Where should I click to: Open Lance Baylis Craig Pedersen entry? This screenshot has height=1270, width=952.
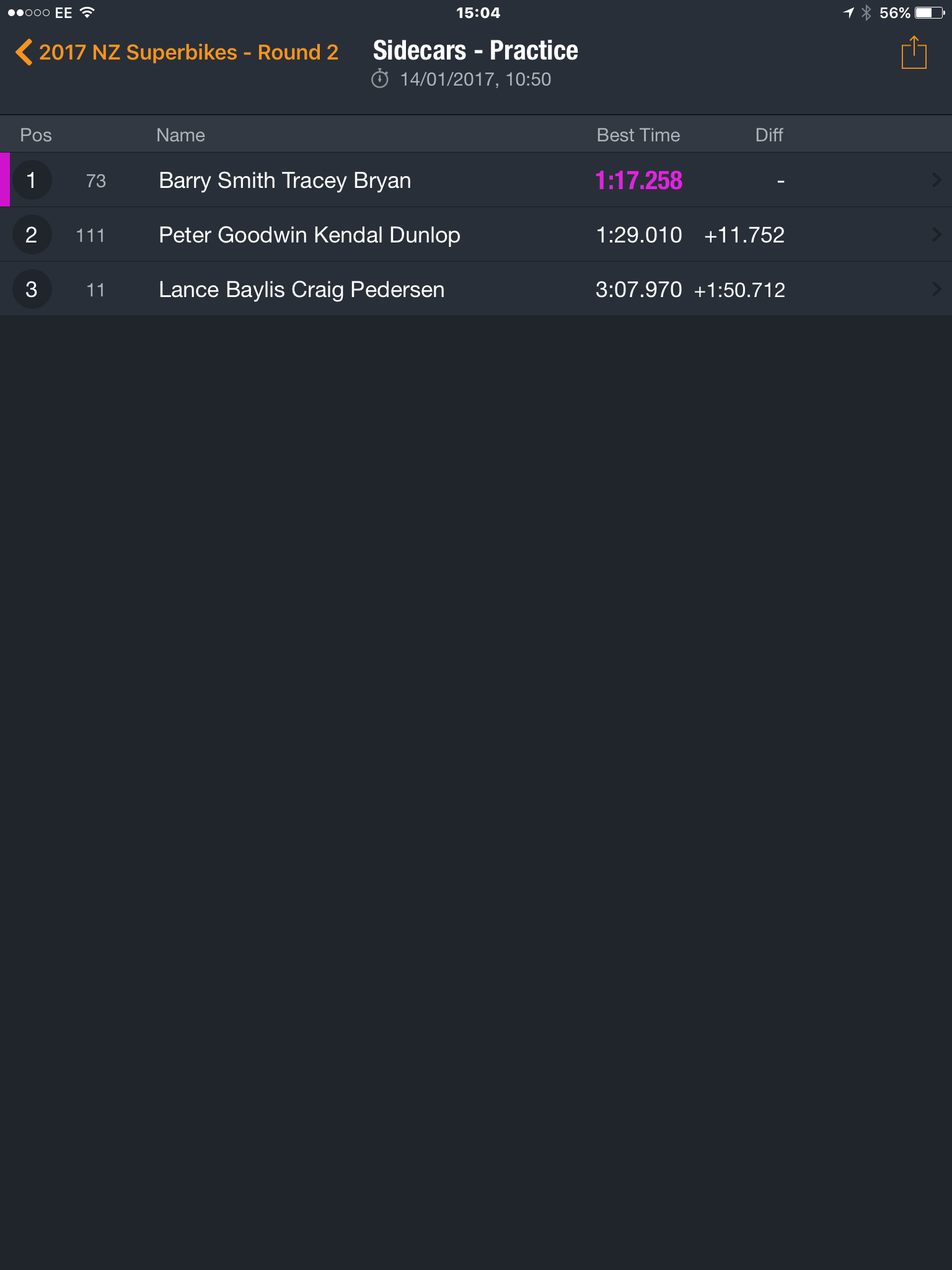pos(476,289)
